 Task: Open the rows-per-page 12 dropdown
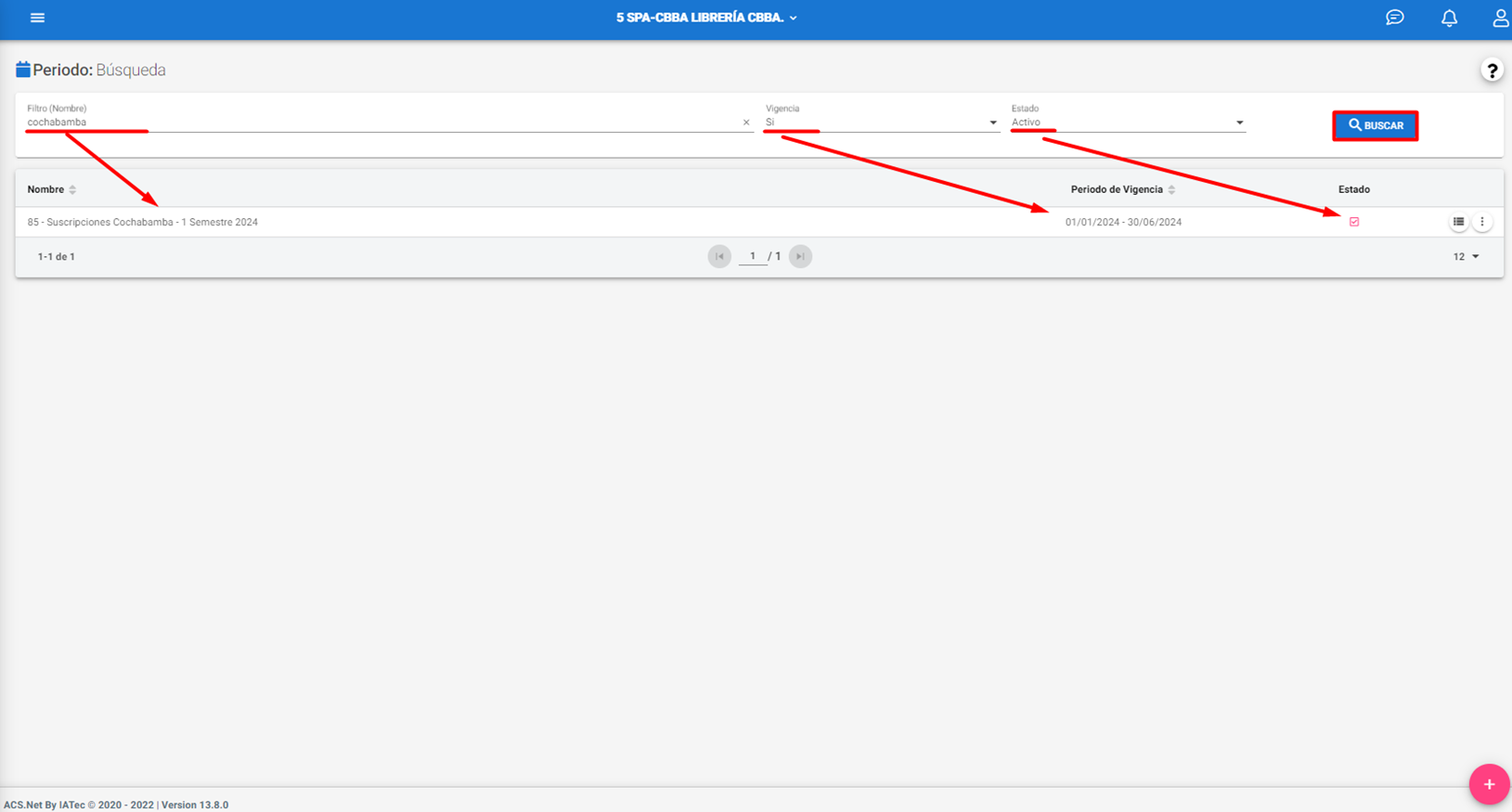tap(1467, 257)
